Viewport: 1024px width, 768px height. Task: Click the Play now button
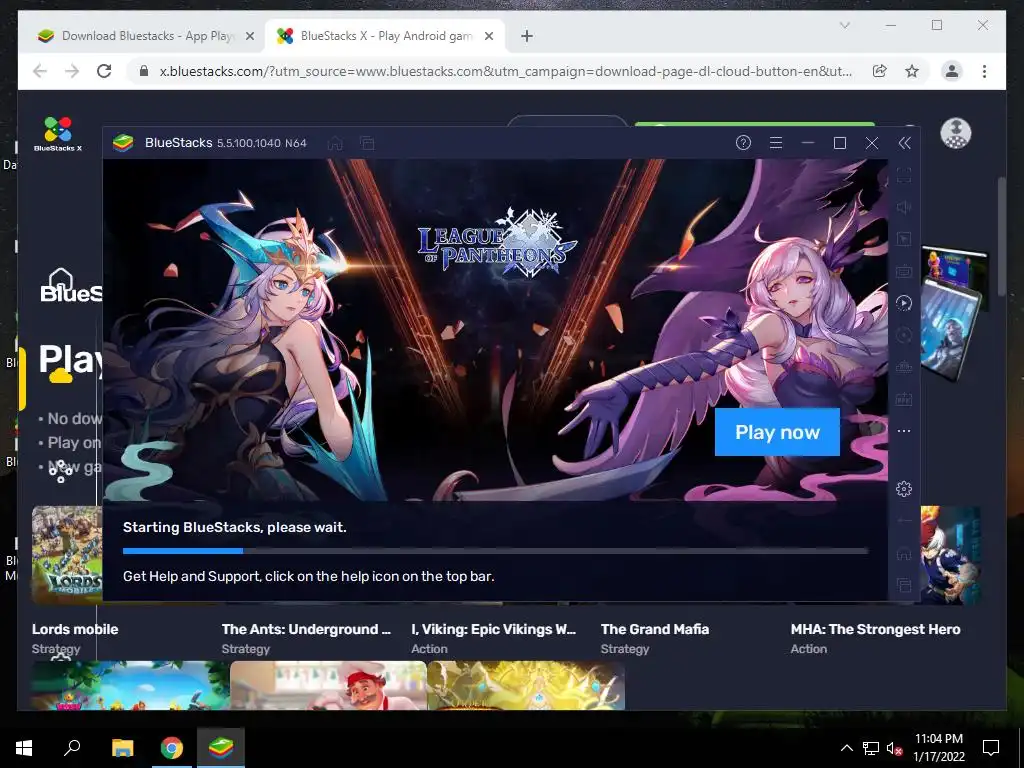click(777, 432)
